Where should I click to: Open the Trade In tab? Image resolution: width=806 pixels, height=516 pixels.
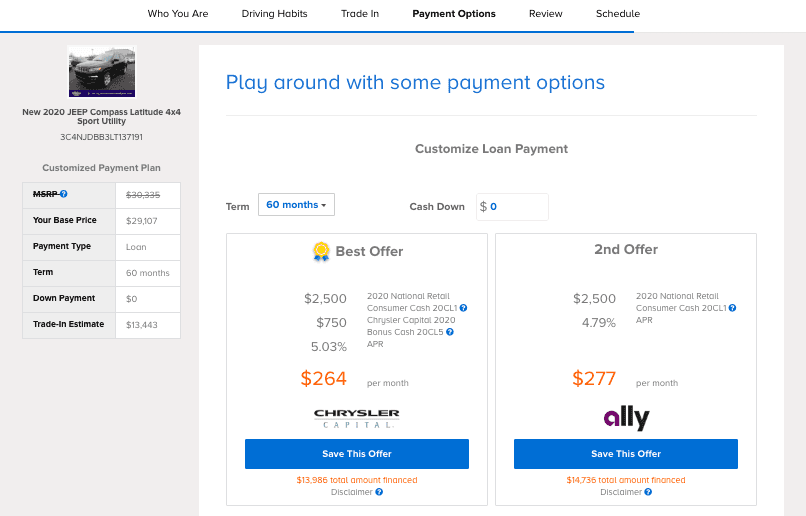pos(360,14)
